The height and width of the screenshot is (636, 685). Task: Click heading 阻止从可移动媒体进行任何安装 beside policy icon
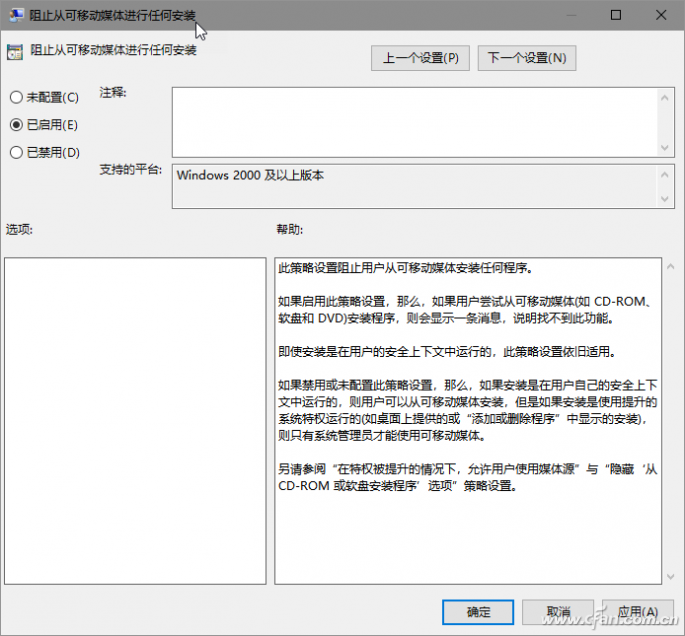click(113, 50)
